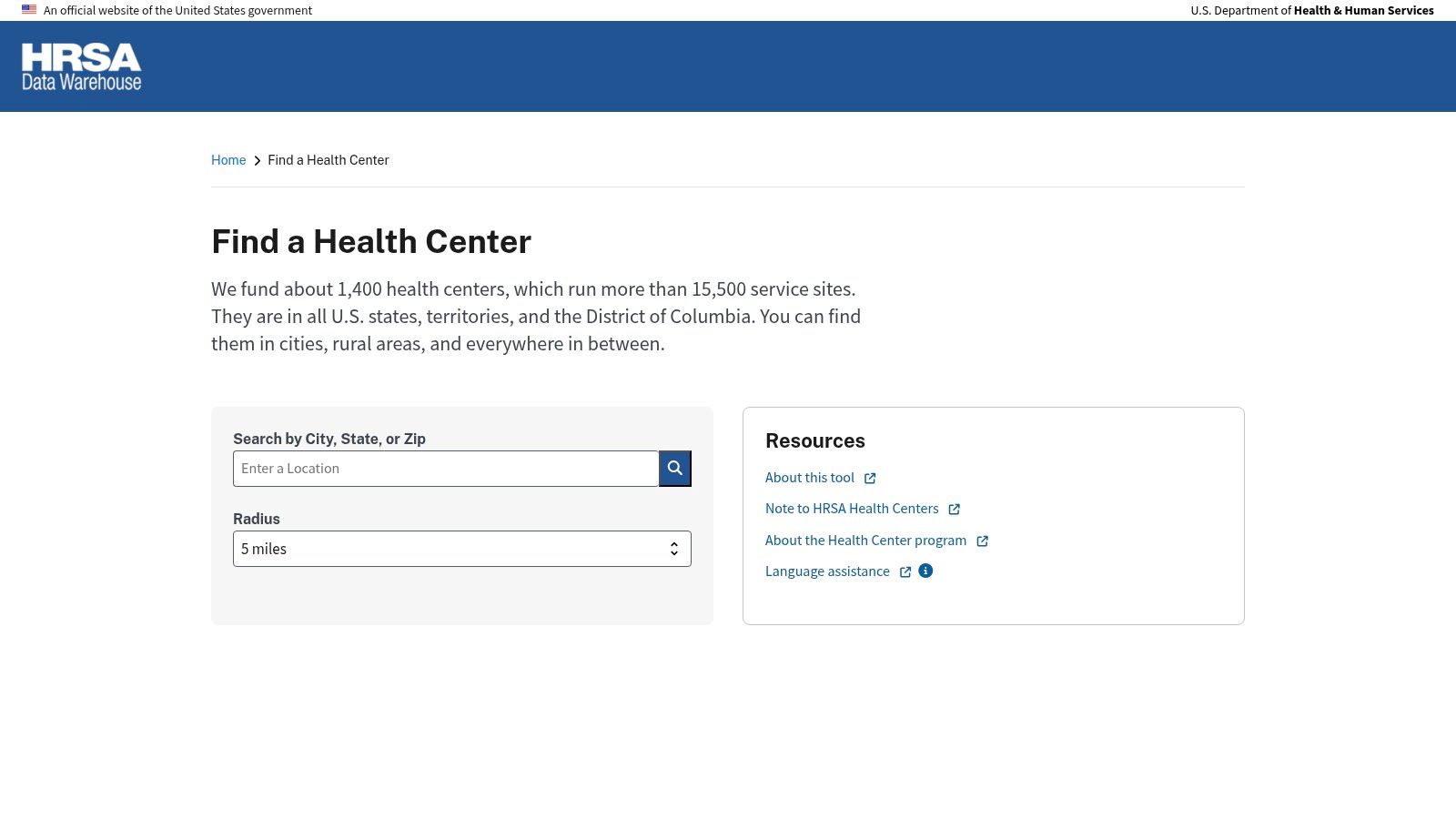Click the U.S. Department of Health & Human Services text

click(x=1312, y=10)
